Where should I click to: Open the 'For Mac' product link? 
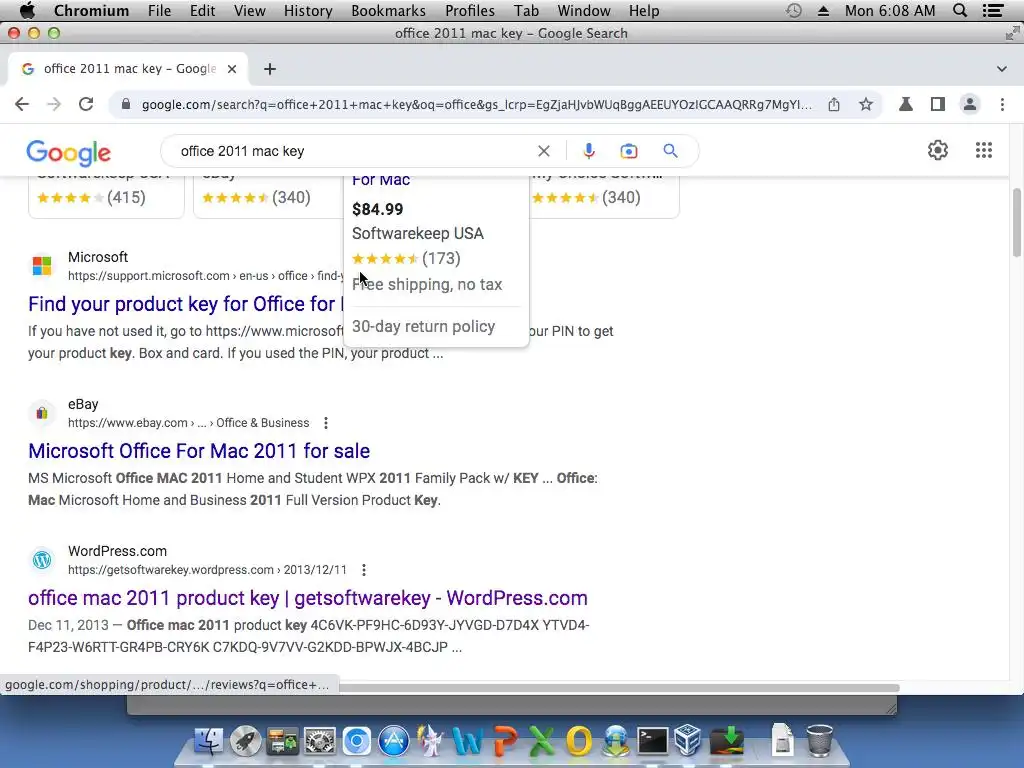[x=381, y=180]
